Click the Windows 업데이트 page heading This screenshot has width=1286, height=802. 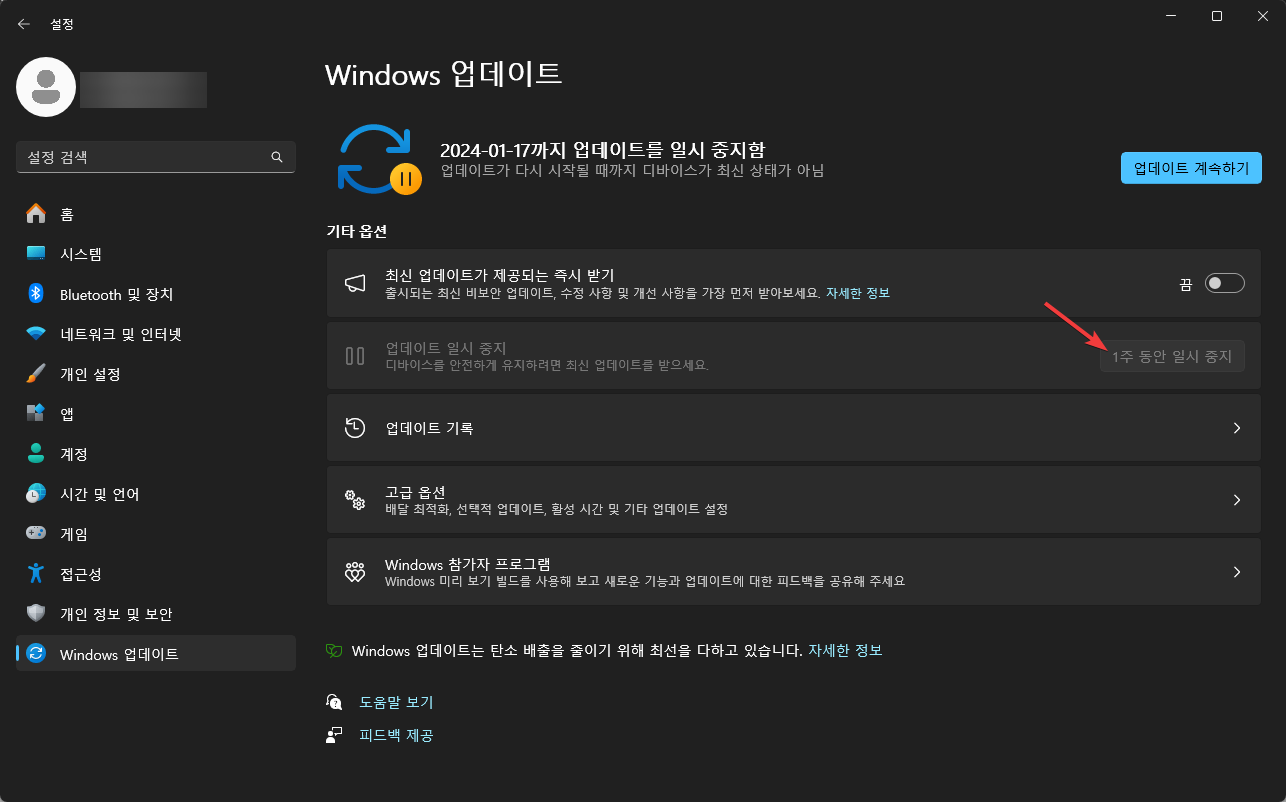(x=444, y=74)
